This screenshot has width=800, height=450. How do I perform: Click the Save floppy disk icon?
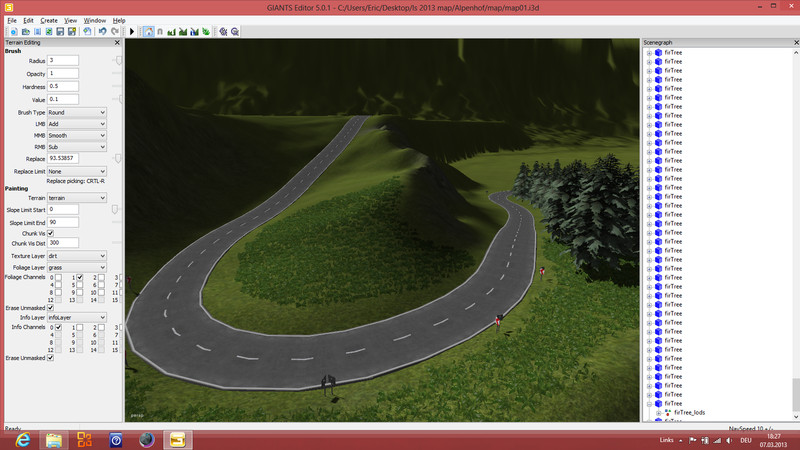[x=60, y=32]
